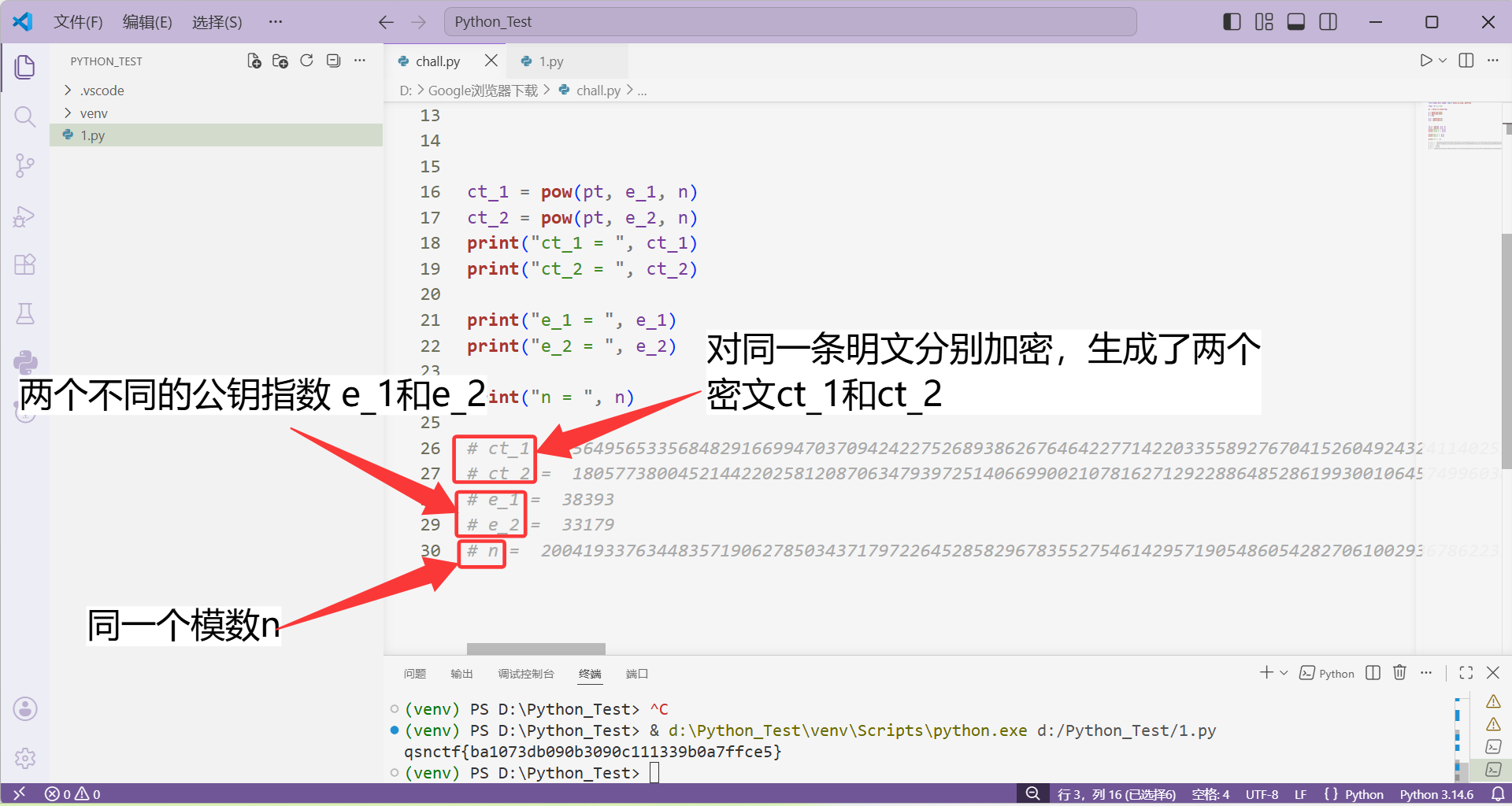This screenshot has width=1512, height=806.
Task: Toggle the primary side bar
Action: click(x=1232, y=22)
